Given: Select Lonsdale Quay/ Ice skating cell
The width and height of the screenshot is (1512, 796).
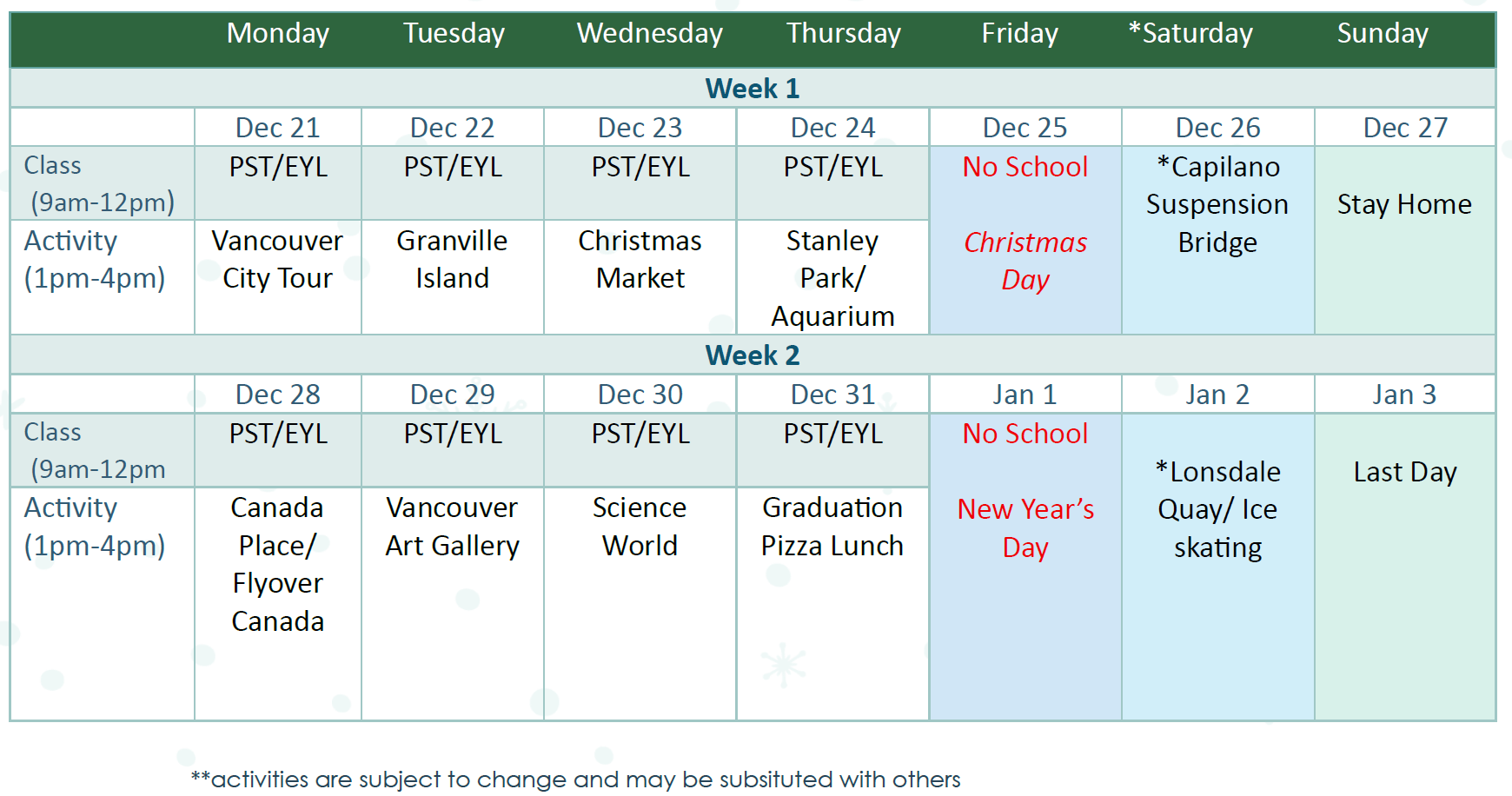Looking at the screenshot, I should pyautogui.click(x=1217, y=566).
